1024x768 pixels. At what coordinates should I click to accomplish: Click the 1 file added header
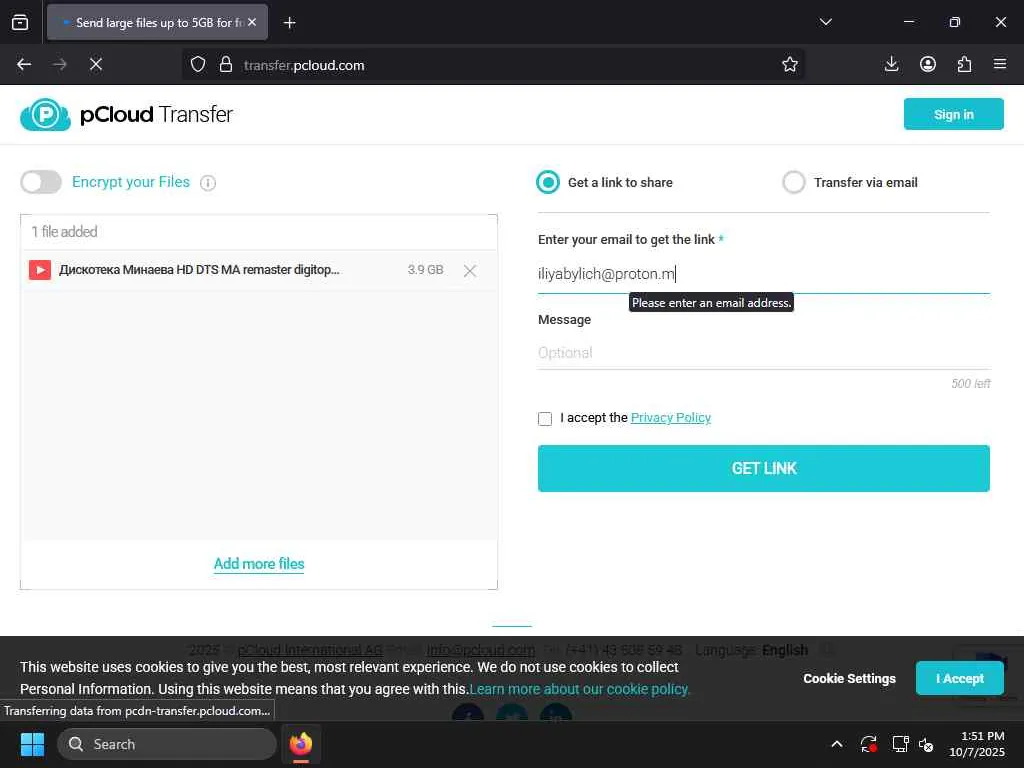64,232
